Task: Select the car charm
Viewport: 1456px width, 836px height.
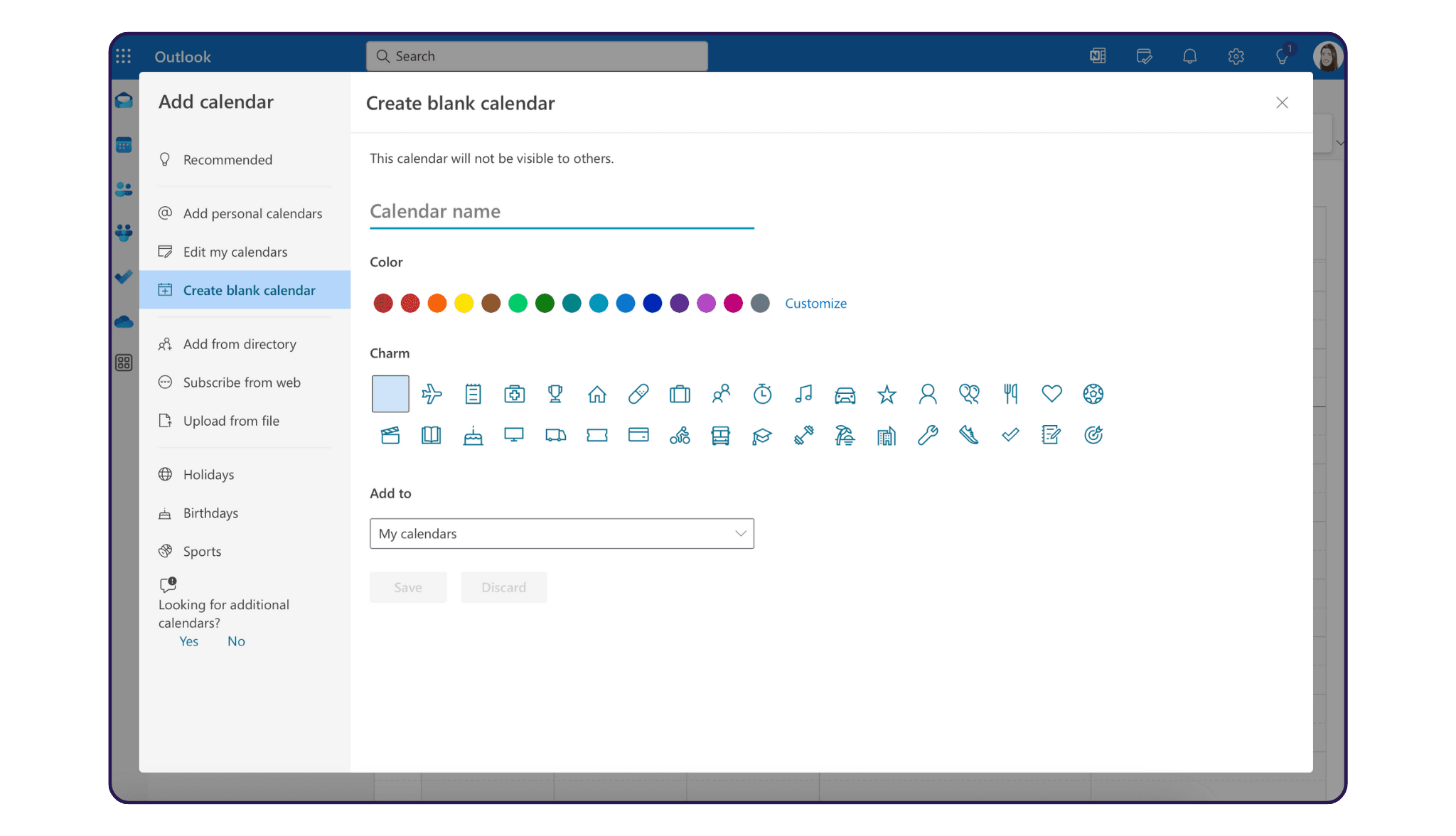Action: 845,394
